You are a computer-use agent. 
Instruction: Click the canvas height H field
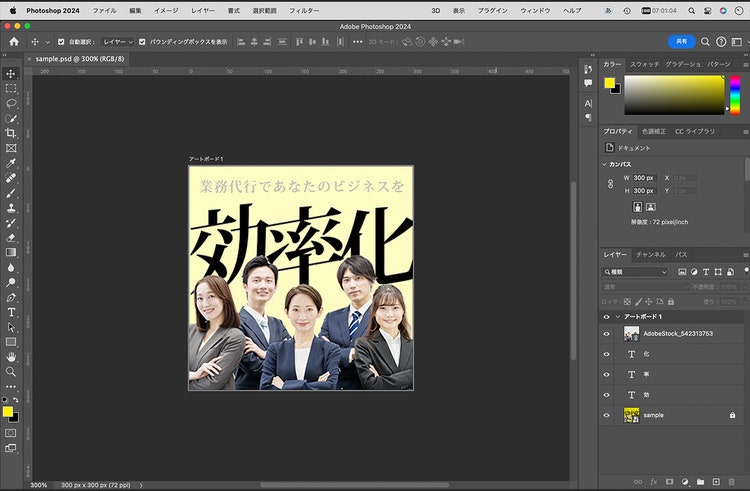(644, 190)
